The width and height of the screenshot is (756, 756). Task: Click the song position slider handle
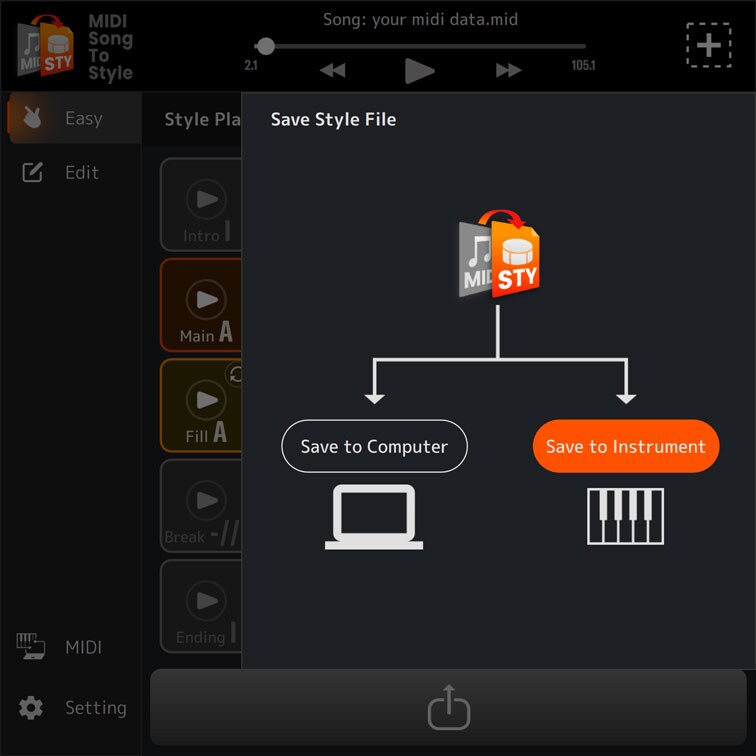click(265, 46)
